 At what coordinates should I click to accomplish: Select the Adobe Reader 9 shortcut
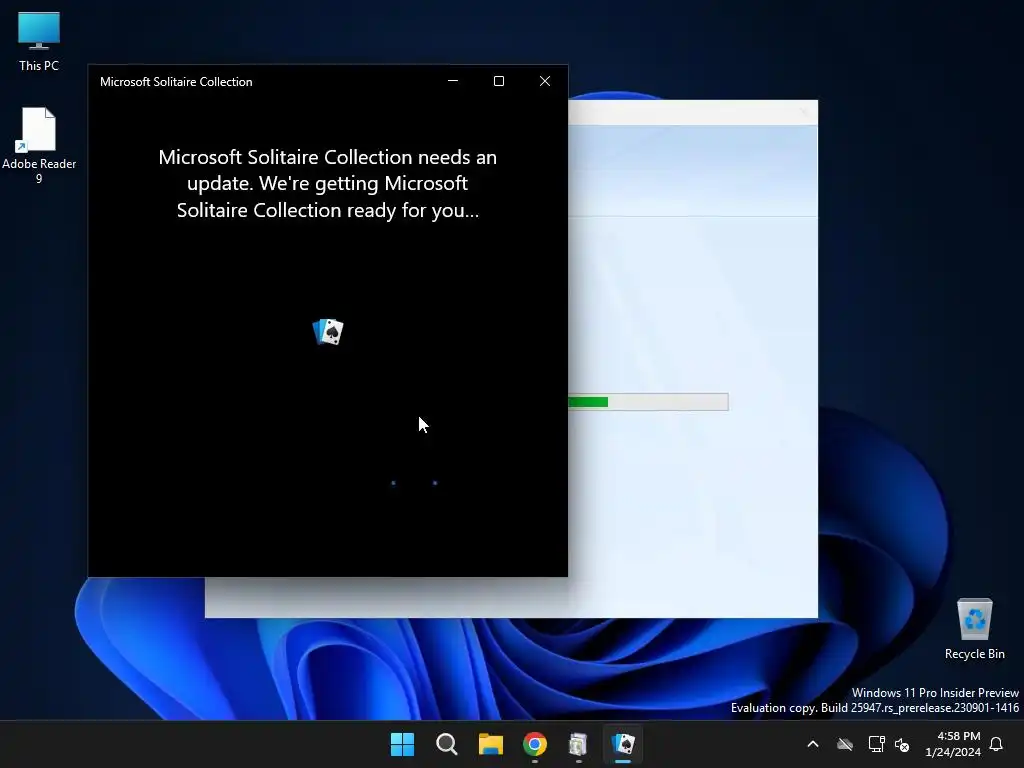(39, 146)
